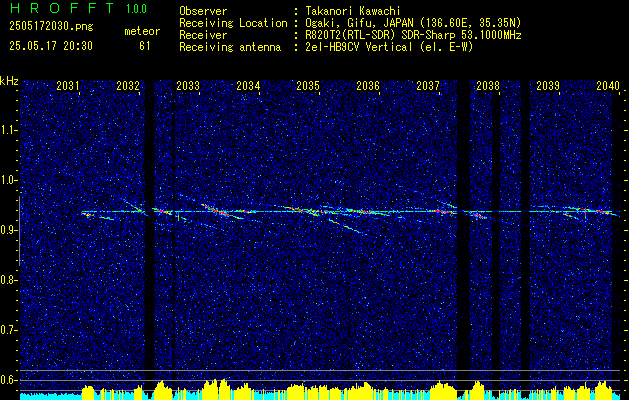Click the 0.9 frequency axis label
This screenshot has height=400, width=629.
8,230
